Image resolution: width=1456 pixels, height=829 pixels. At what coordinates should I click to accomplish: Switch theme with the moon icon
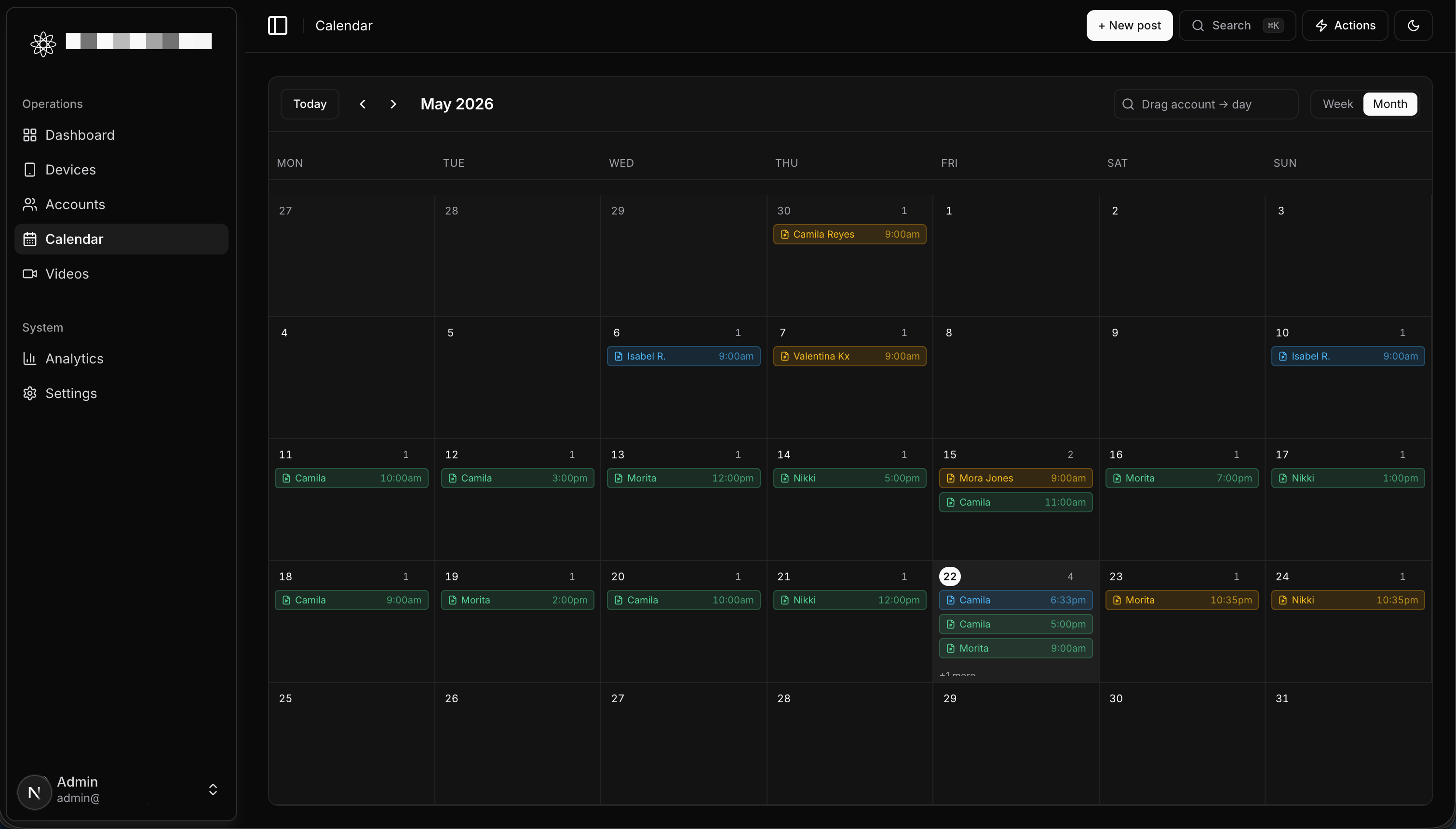pos(1413,26)
